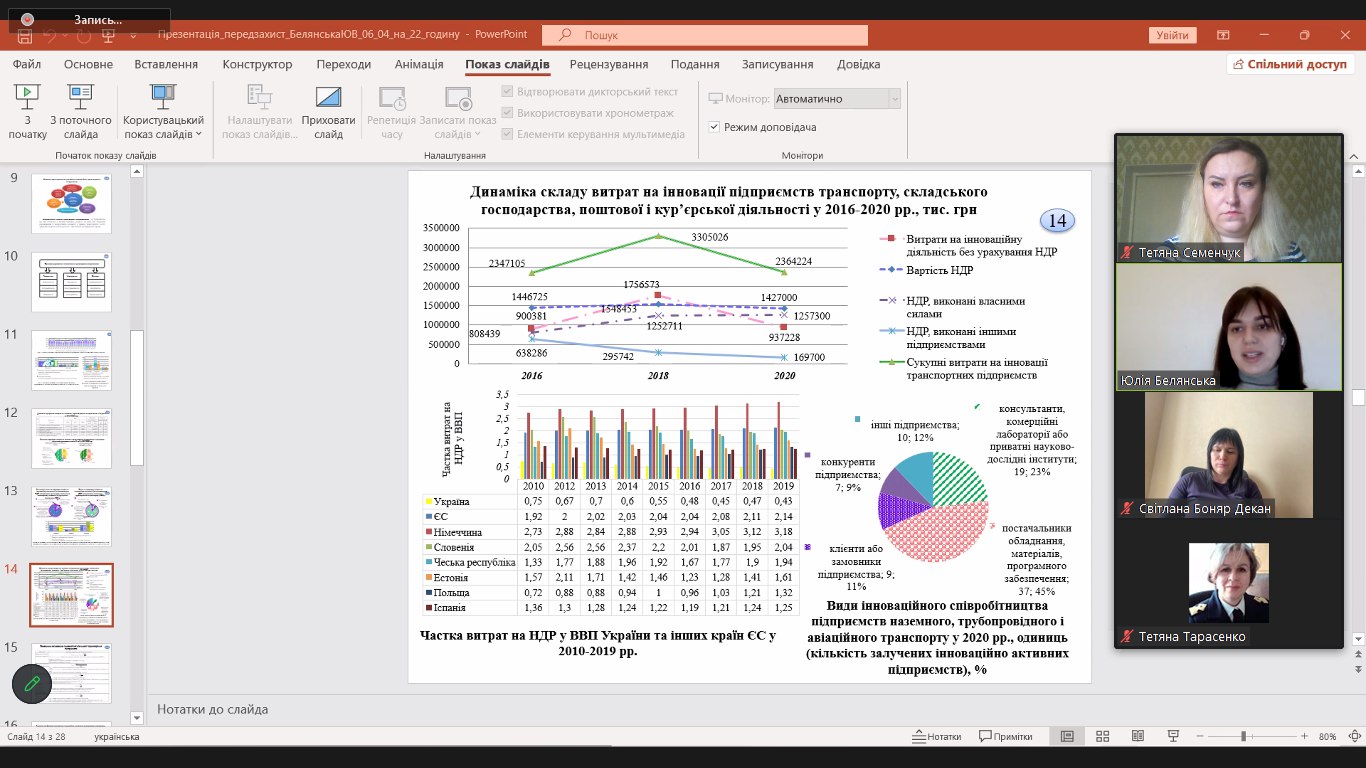Click the 'українська' language indicator
Viewport: 1366px width, 768px height.
point(117,737)
